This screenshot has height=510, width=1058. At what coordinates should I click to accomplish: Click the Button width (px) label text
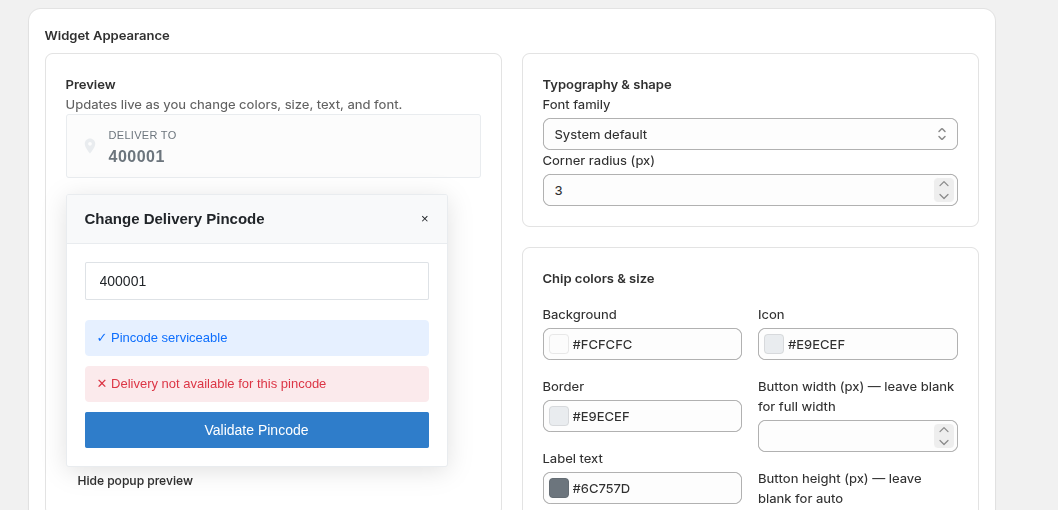tap(856, 397)
